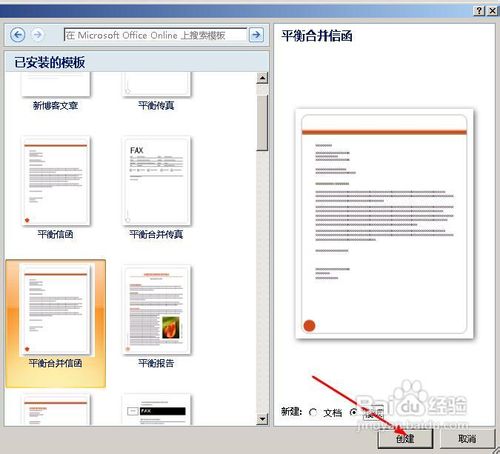Select the 新博客文章 template thumbnail
Image resolution: width=500 pixels, height=454 pixels.
pos(56,85)
